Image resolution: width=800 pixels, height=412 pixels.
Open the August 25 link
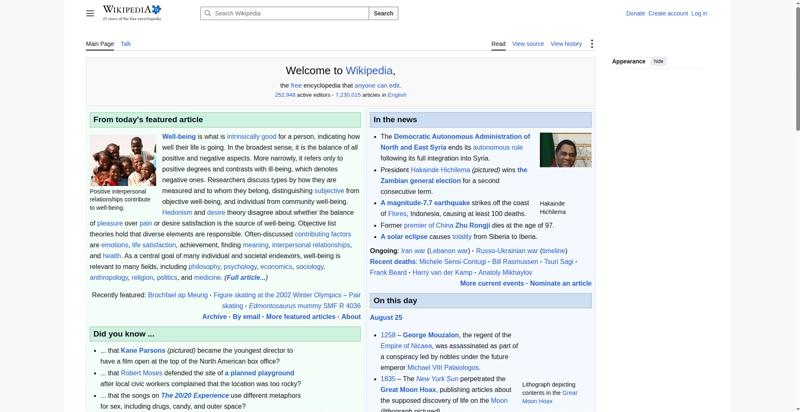386,317
